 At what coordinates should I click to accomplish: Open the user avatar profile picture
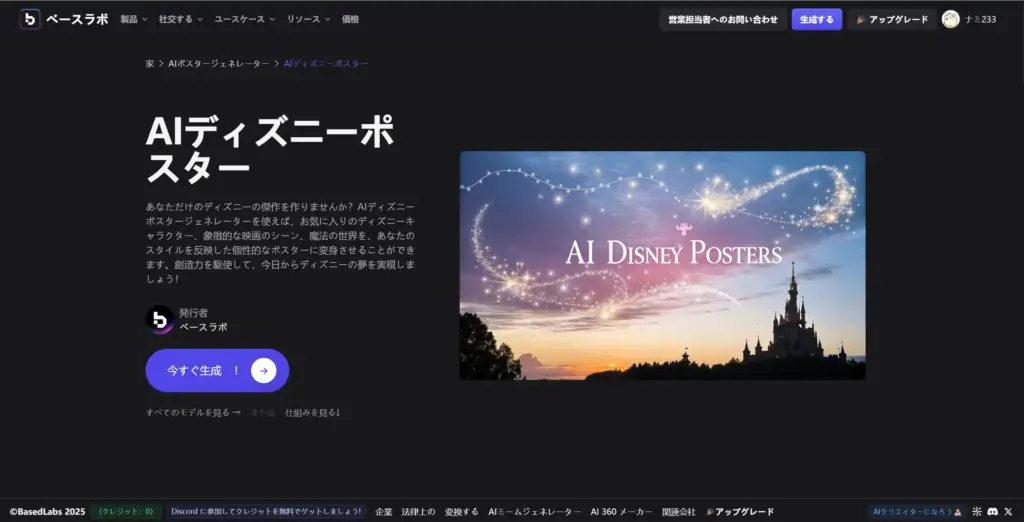[x=950, y=20]
